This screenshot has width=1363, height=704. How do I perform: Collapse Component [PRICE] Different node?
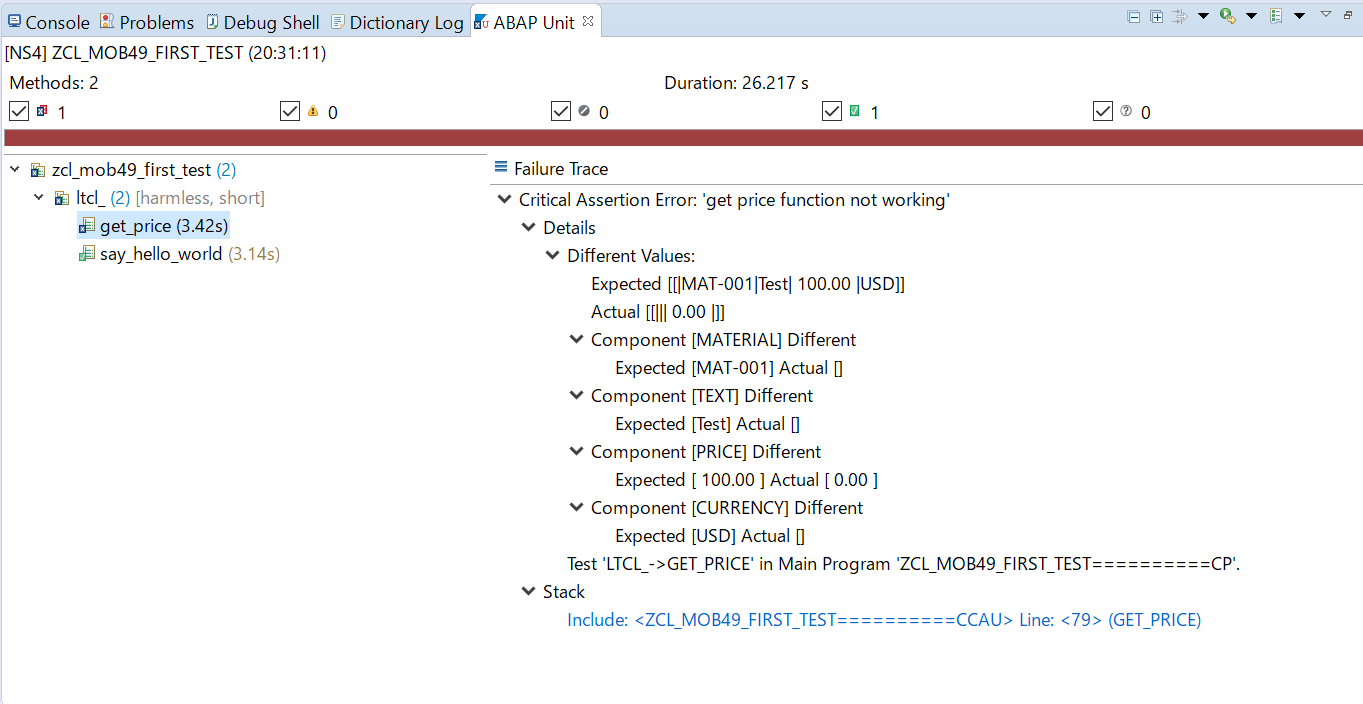576,452
